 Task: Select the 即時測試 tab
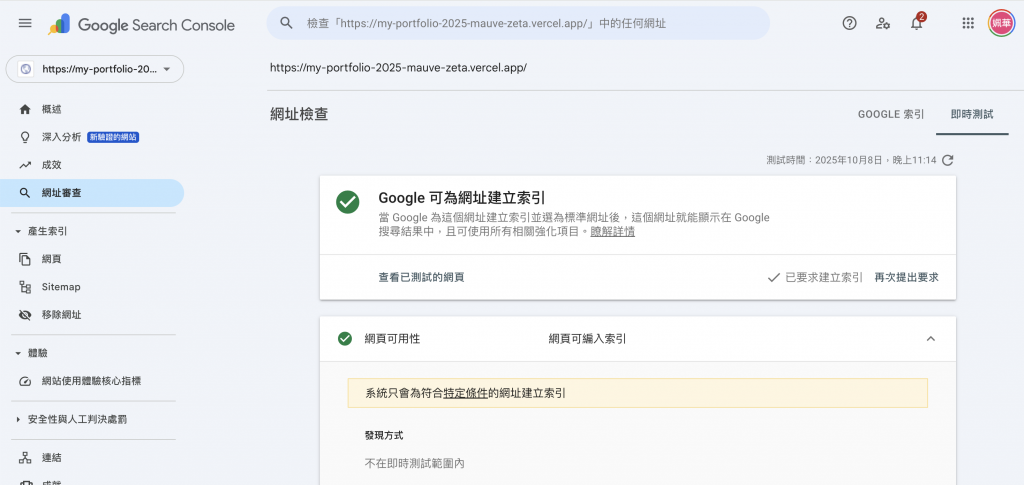click(x=972, y=114)
